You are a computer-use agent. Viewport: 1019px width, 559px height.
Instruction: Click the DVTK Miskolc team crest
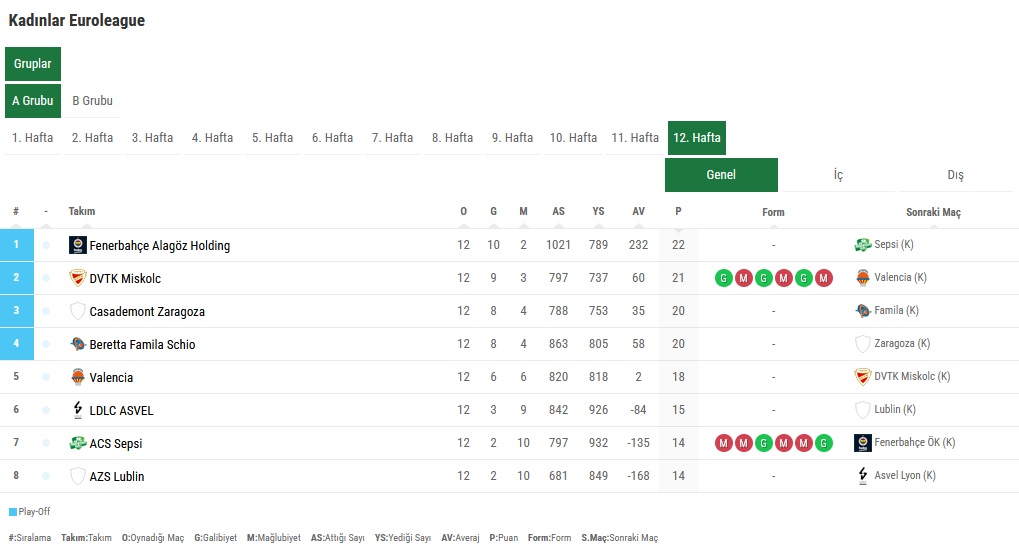point(78,278)
